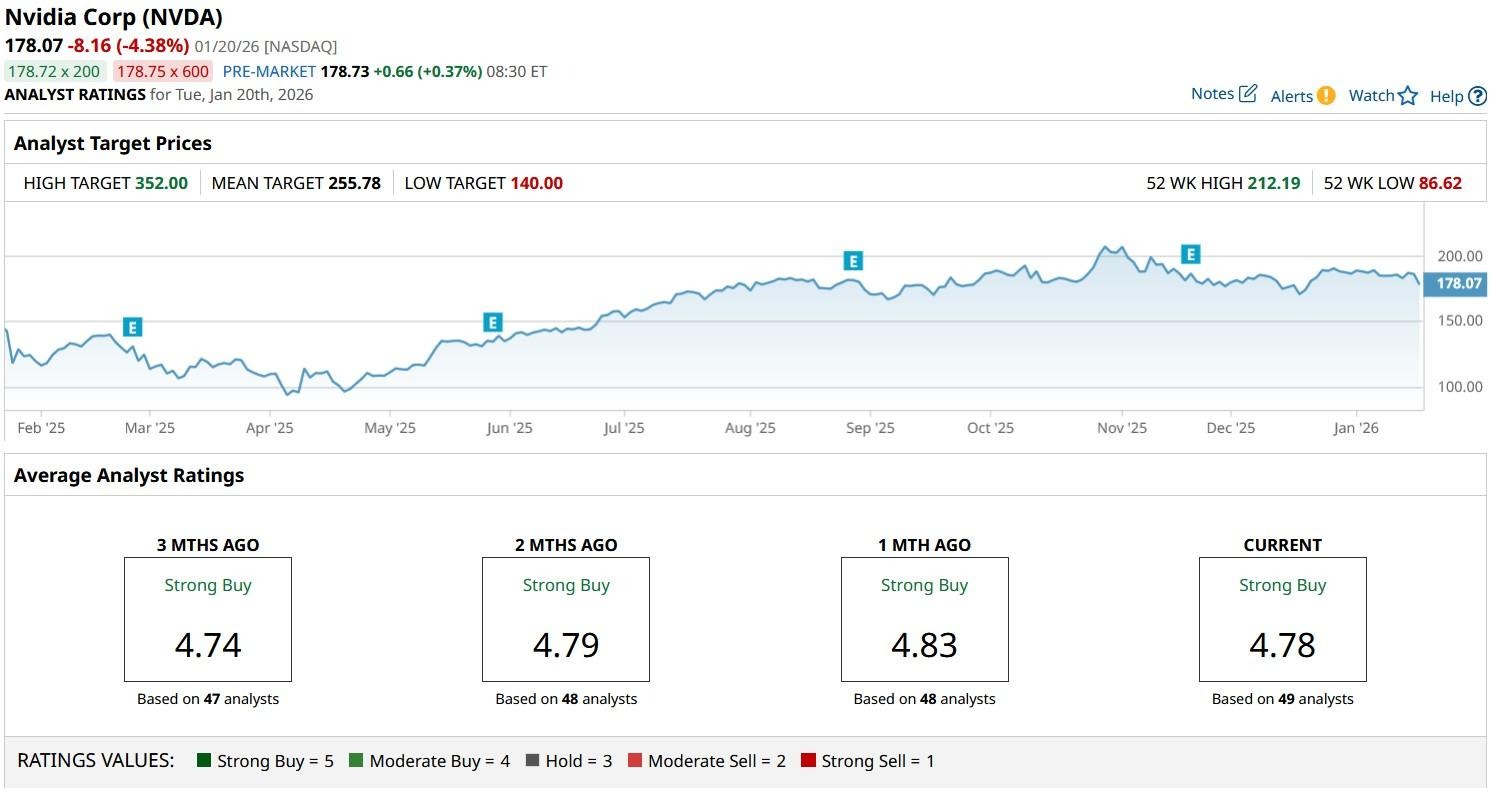Click the gray Hold legend swatch
This screenshot has height=799, width=1495.
coord(532,761)
